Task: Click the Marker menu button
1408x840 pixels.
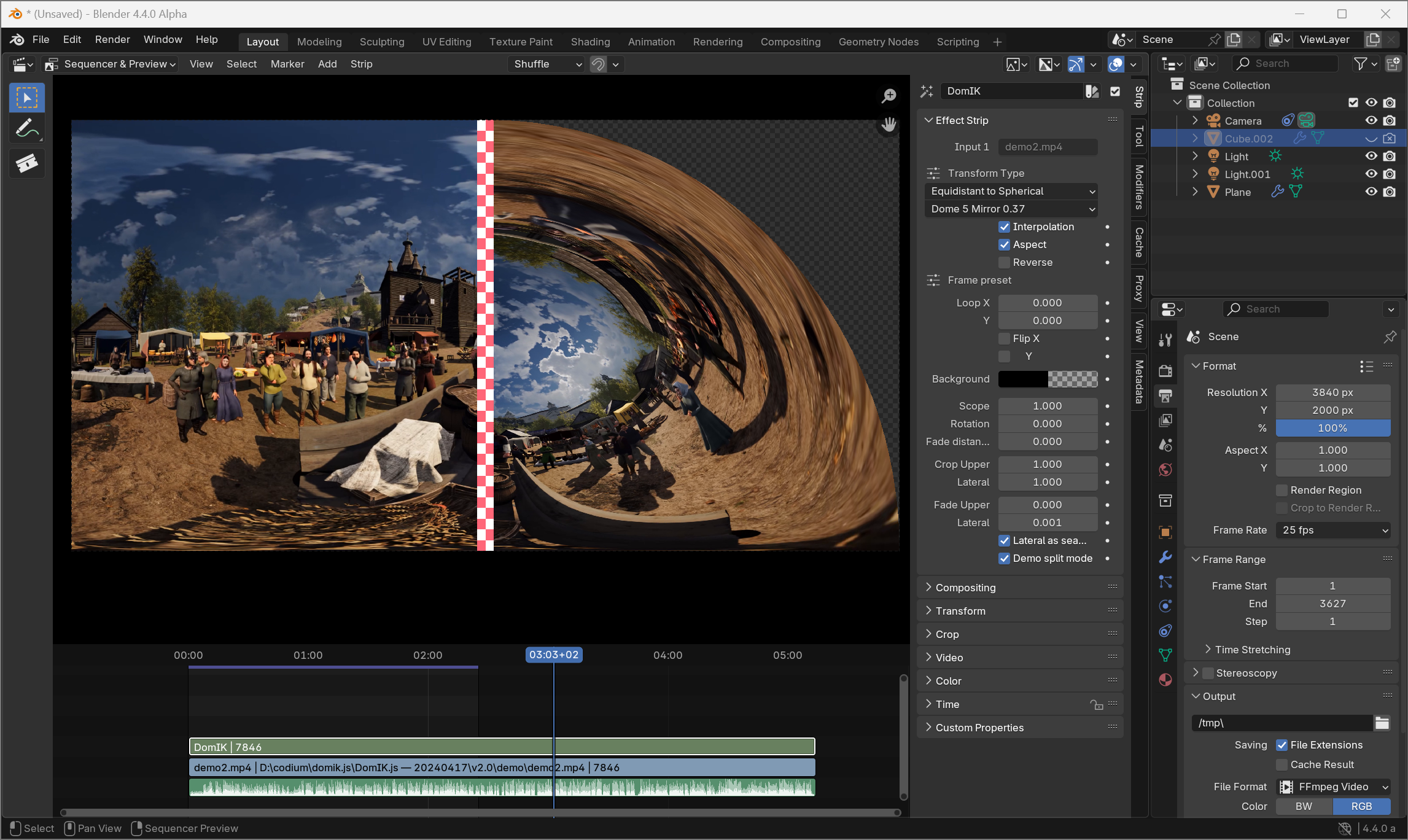Action: (287, 64)
